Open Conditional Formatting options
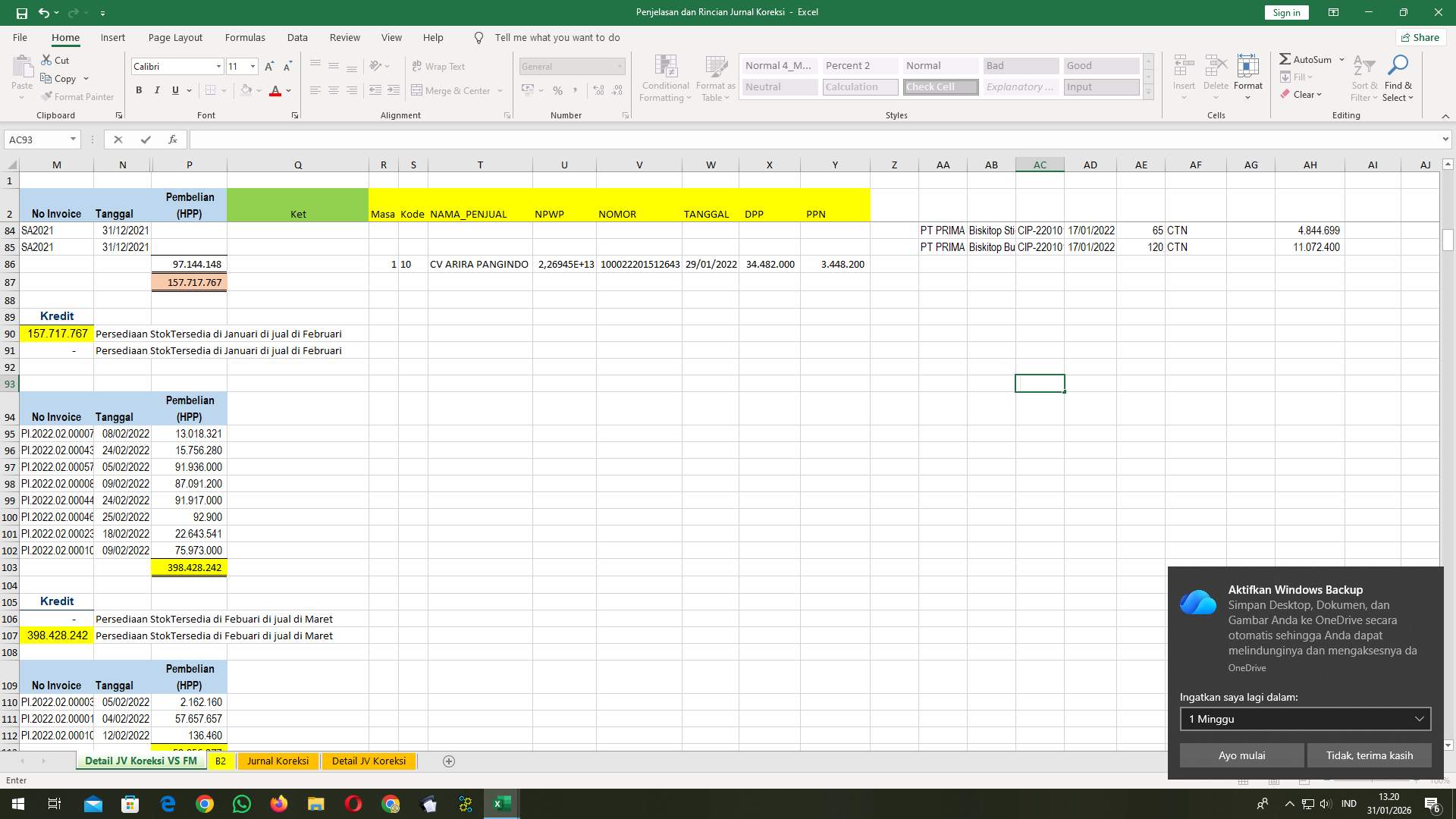 click(x=665, y=77)
